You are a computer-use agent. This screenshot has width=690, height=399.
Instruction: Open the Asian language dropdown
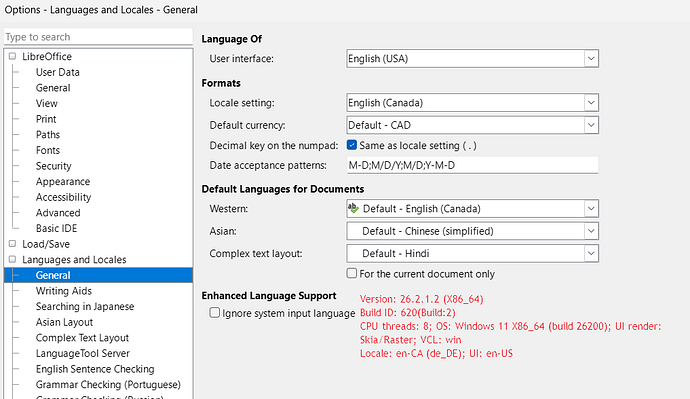click(591, 231)
